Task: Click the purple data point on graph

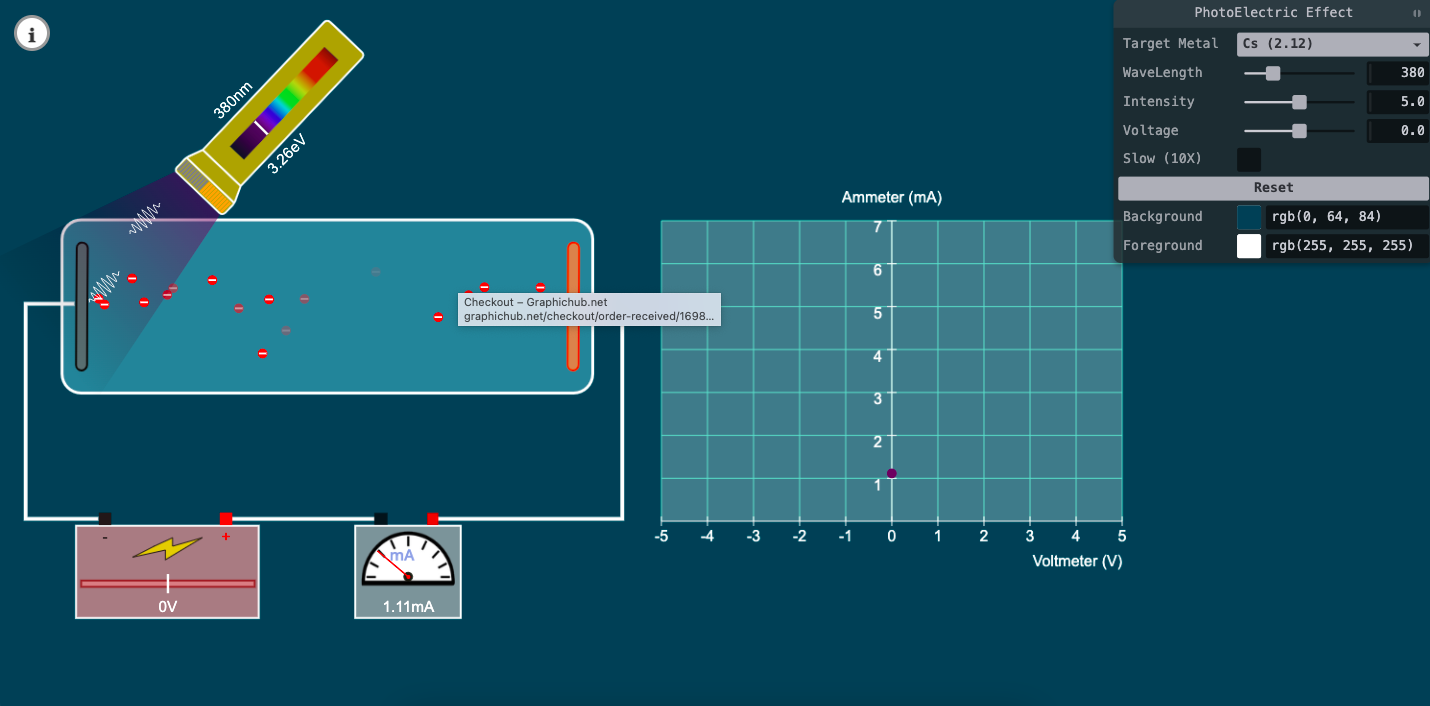Action: 892,473
